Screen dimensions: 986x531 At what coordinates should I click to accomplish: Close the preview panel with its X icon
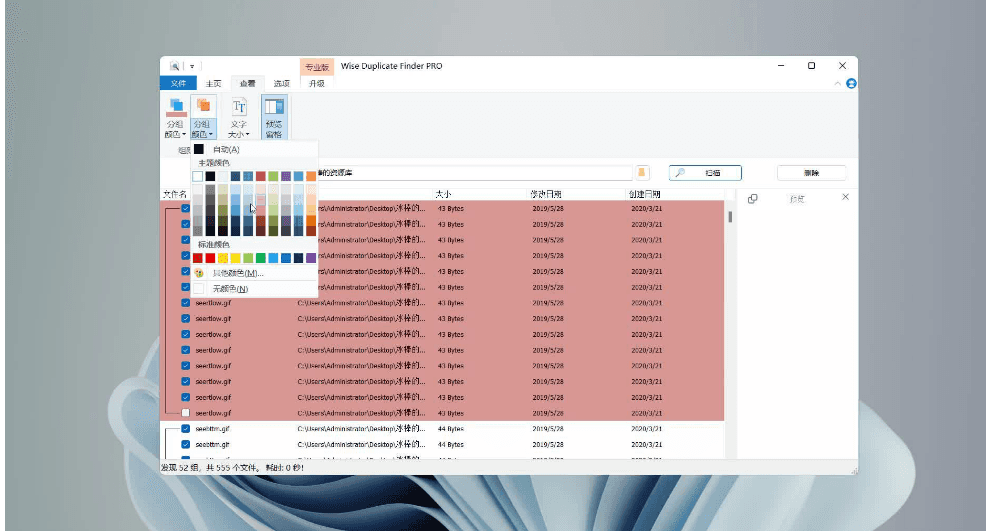pos(845,198)
